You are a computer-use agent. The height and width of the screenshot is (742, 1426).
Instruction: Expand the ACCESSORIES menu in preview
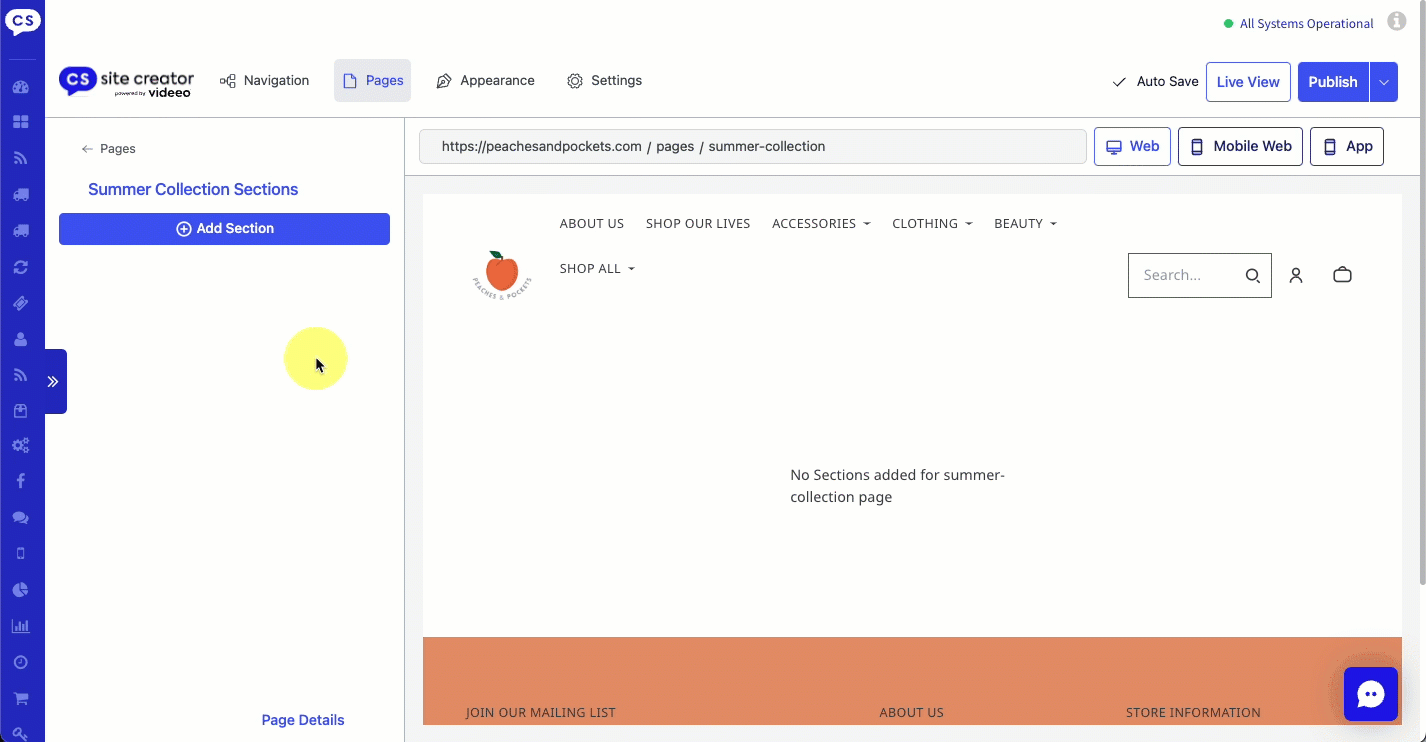click(x=820, y=224)
